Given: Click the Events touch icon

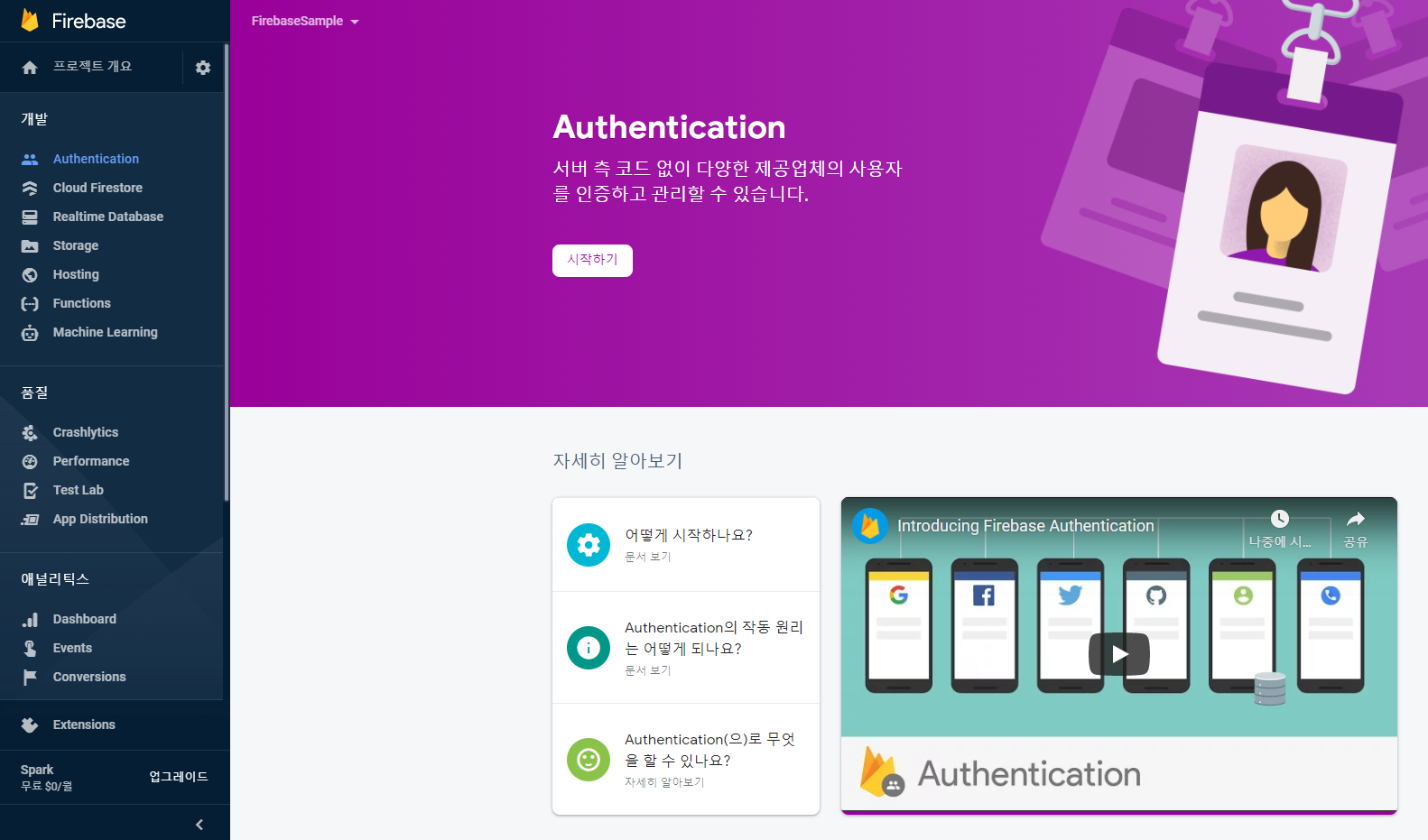Looking at the screenshot, I should 30,649.
